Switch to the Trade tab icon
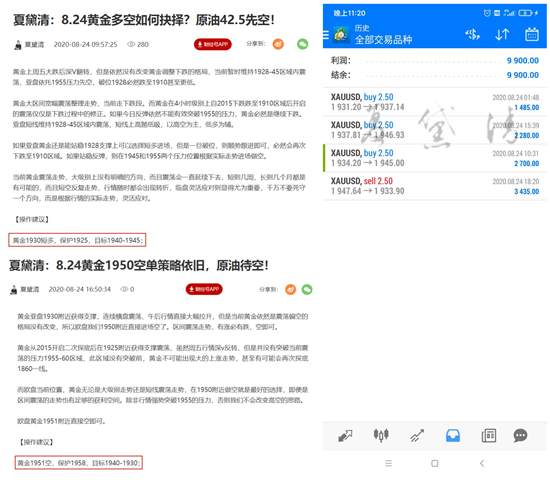This screenshot has width=550, height=480. coord(417,435)
